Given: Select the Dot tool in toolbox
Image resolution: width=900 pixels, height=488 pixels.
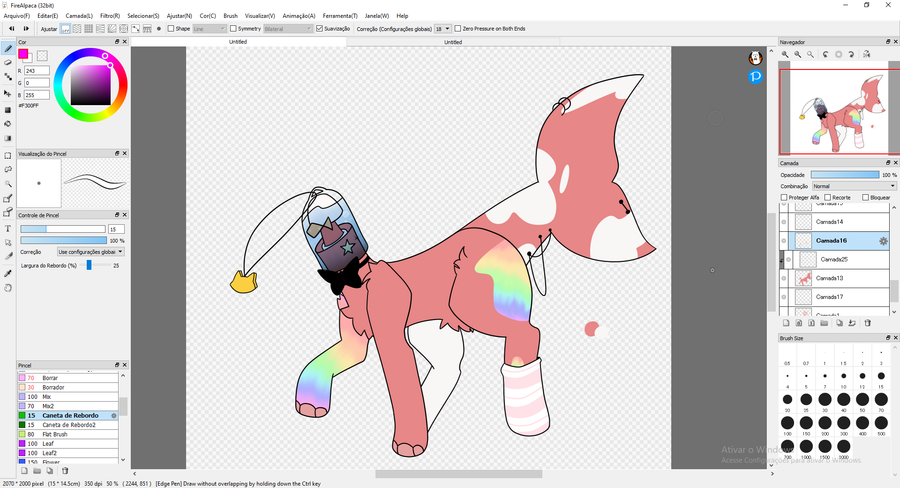Looking at the screenshot, I should (8, 77).
